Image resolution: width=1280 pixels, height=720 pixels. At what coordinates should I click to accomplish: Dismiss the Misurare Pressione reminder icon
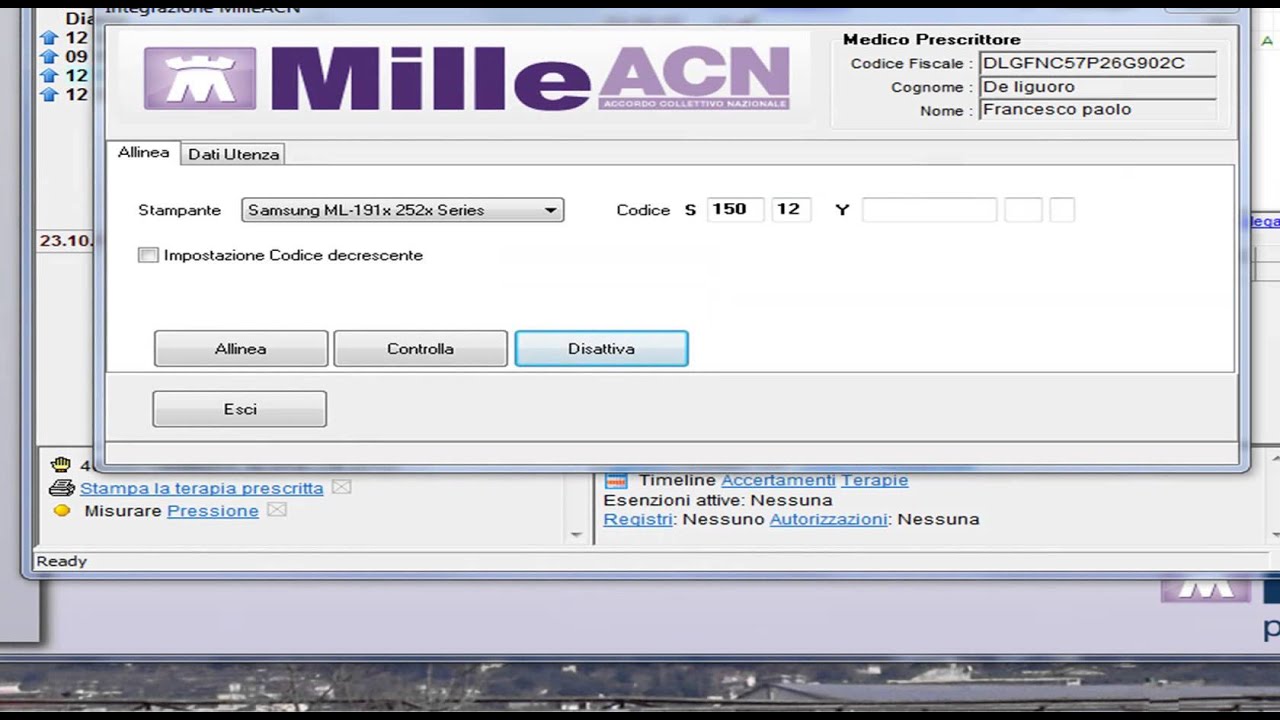coord(277,510)
